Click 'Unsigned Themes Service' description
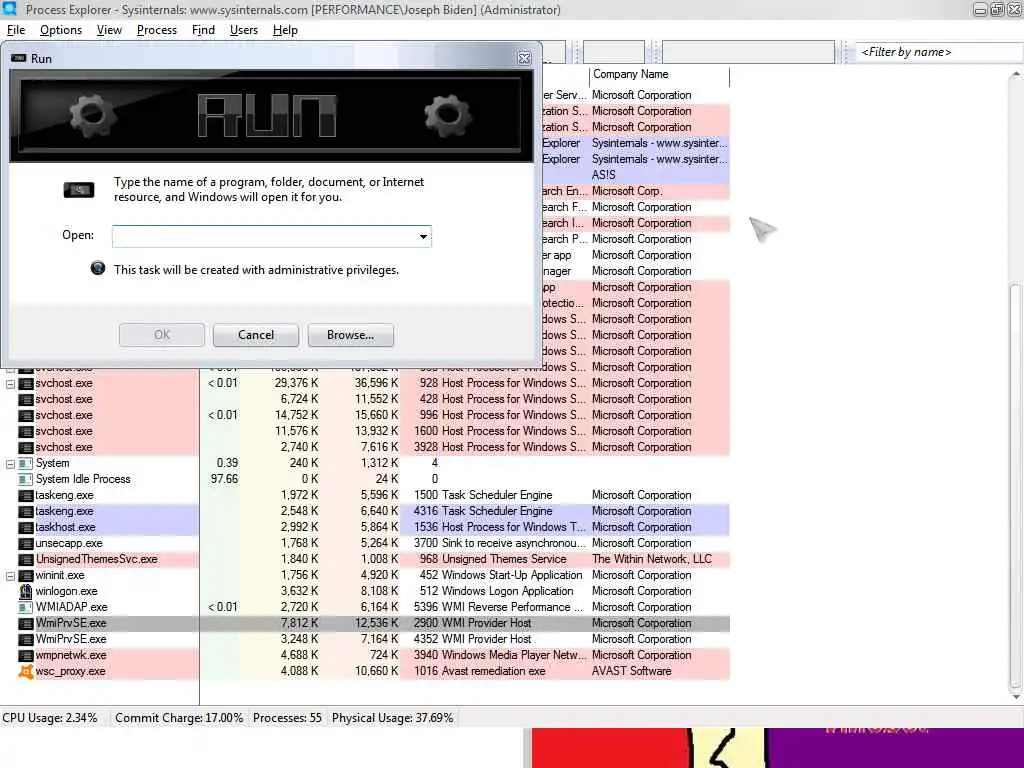 pyautogui.click(x=504, y=560)
